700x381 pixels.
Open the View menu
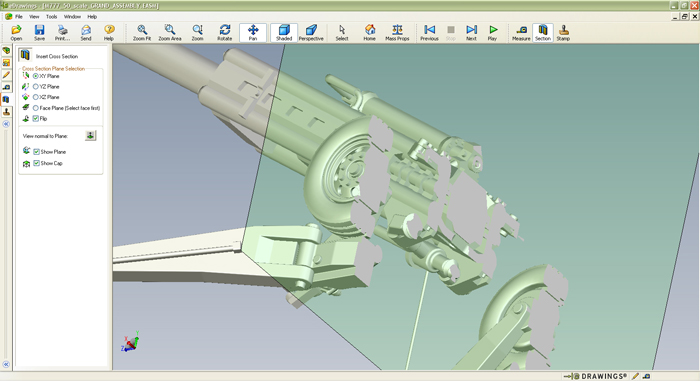[34, 17]
